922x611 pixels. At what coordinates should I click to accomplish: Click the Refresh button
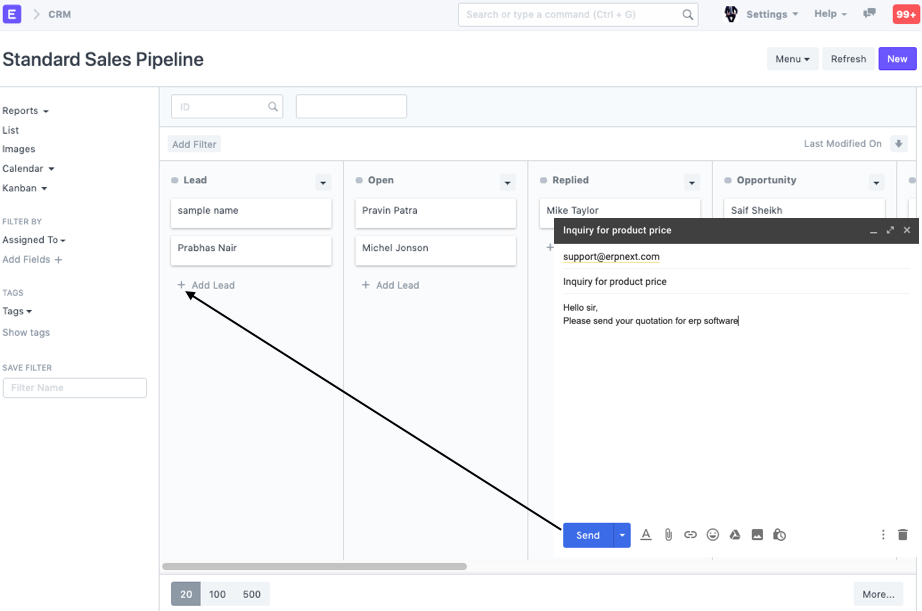[x=848, y=59]
